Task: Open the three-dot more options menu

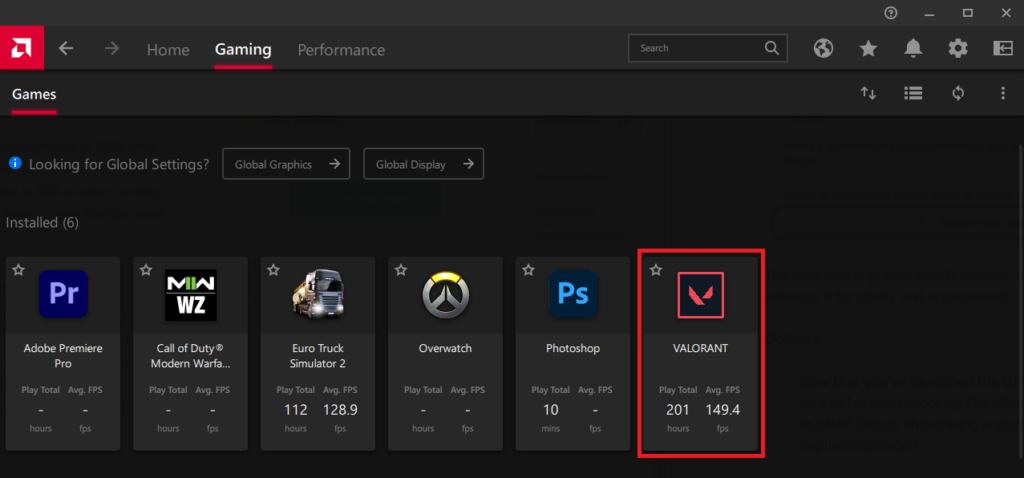Action: coord(1002,93)
